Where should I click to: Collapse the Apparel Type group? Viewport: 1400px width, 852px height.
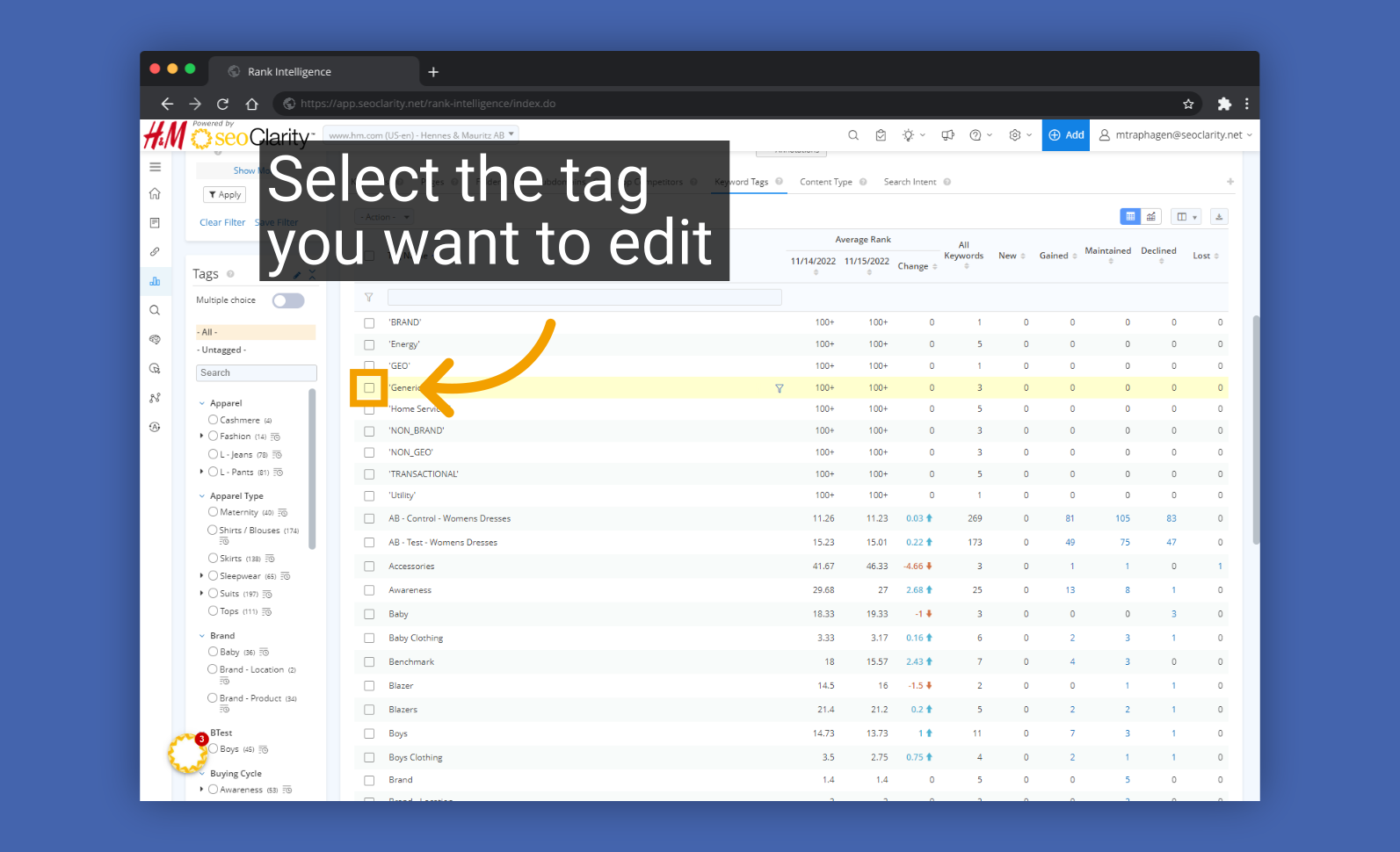tap(202, 496)
